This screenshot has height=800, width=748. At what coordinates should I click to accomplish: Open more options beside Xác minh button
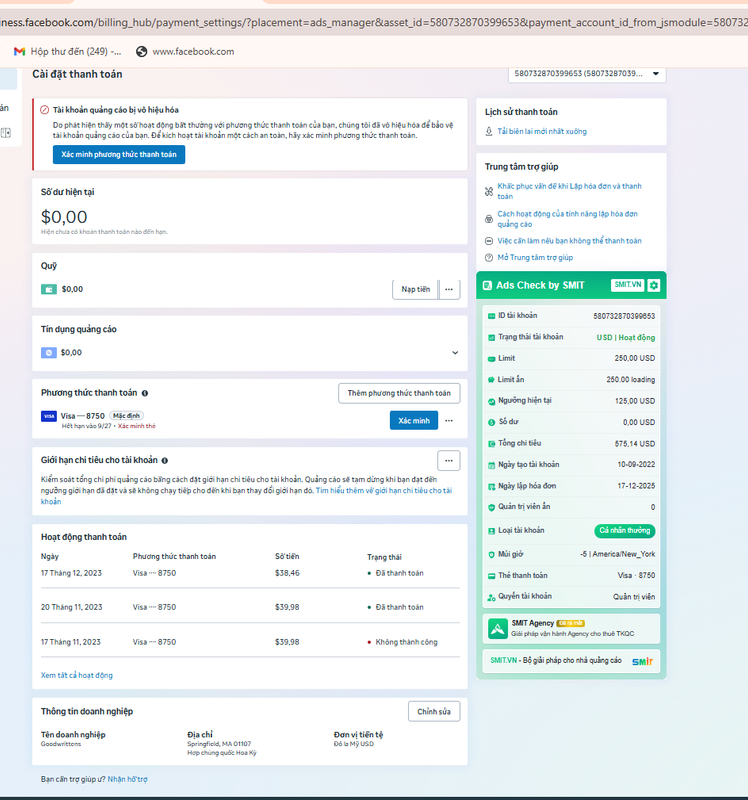pyautogui.click(x=449, y=420)
